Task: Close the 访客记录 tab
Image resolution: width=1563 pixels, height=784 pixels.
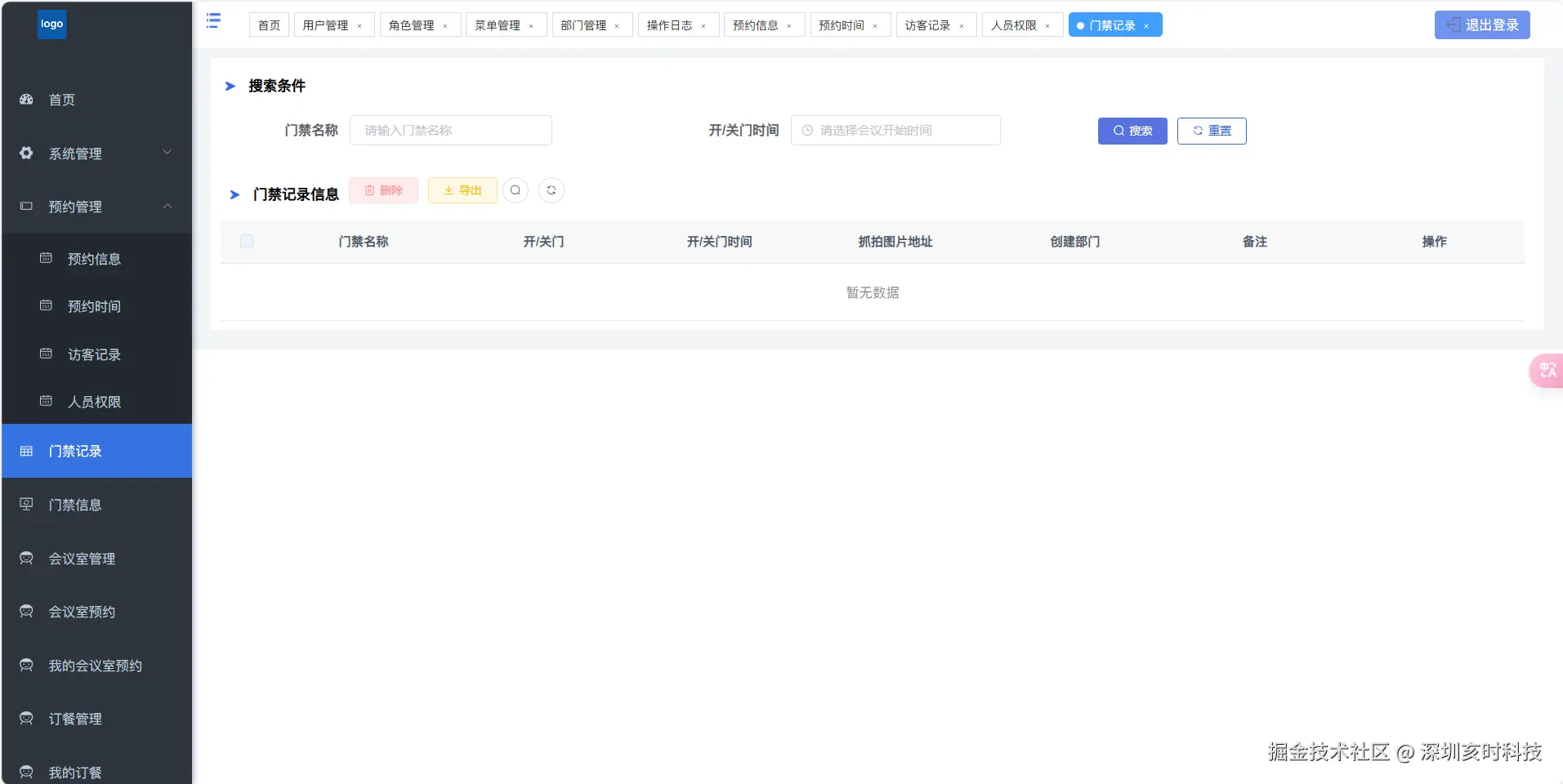Action: 962,26
